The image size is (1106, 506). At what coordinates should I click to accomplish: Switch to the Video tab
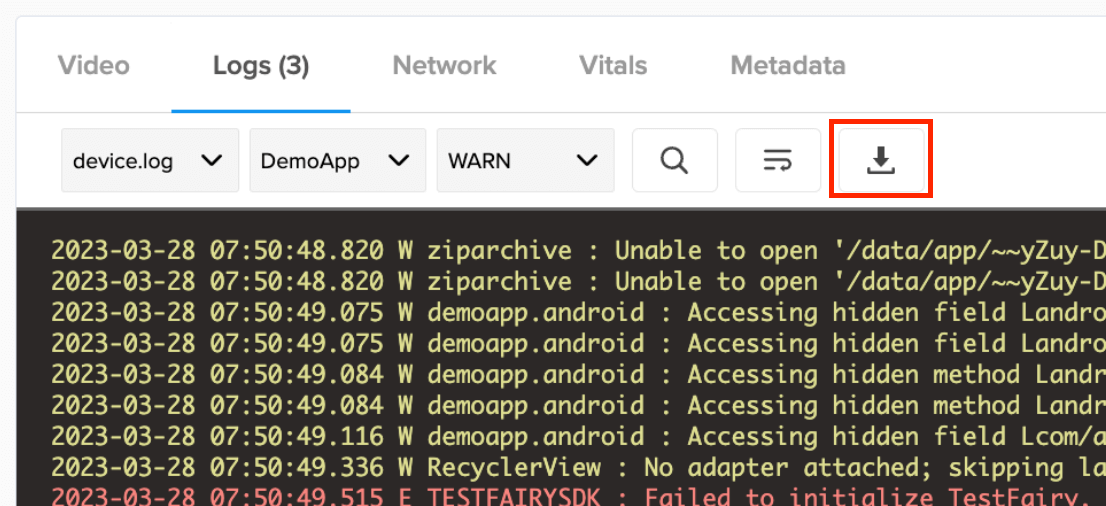(x=94, y=66)
